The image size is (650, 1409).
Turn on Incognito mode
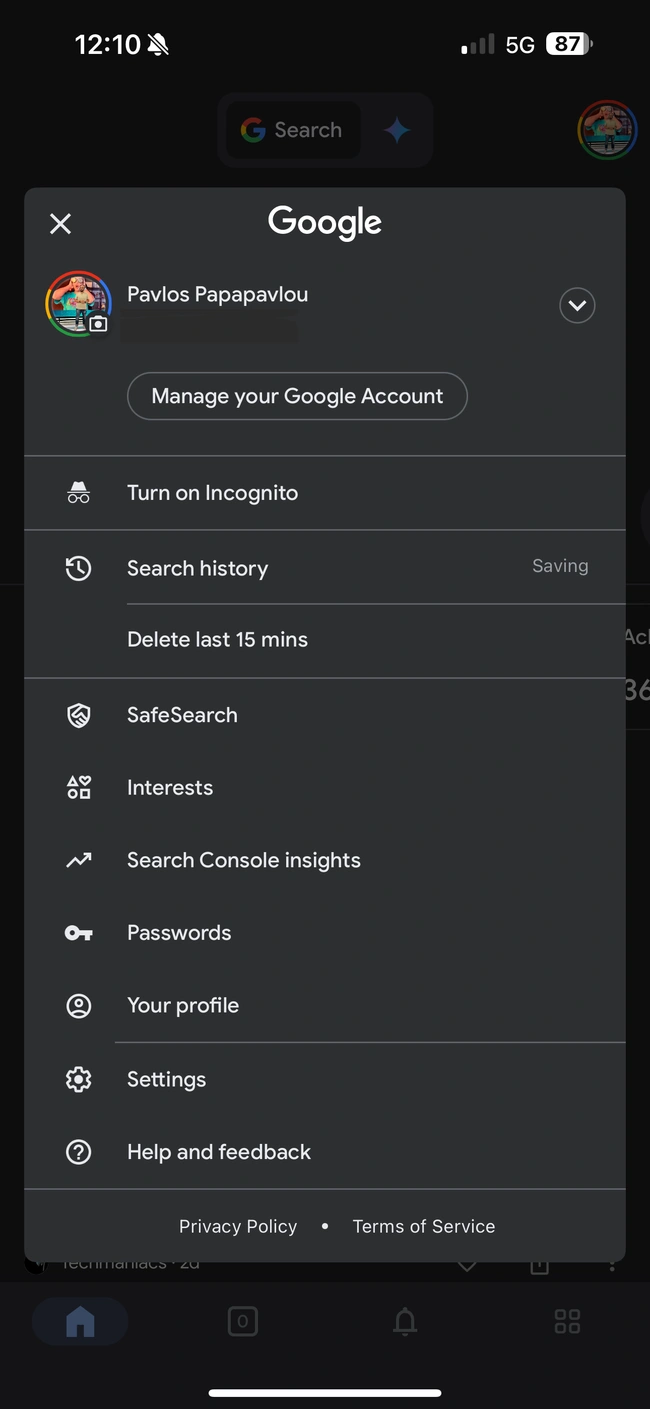(212, 493)
